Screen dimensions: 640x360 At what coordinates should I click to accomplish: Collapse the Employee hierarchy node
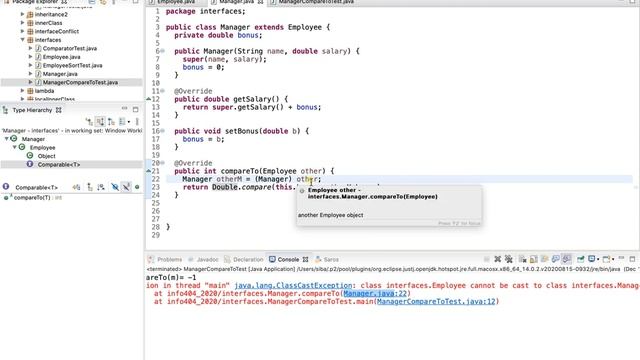pos(14,147)
